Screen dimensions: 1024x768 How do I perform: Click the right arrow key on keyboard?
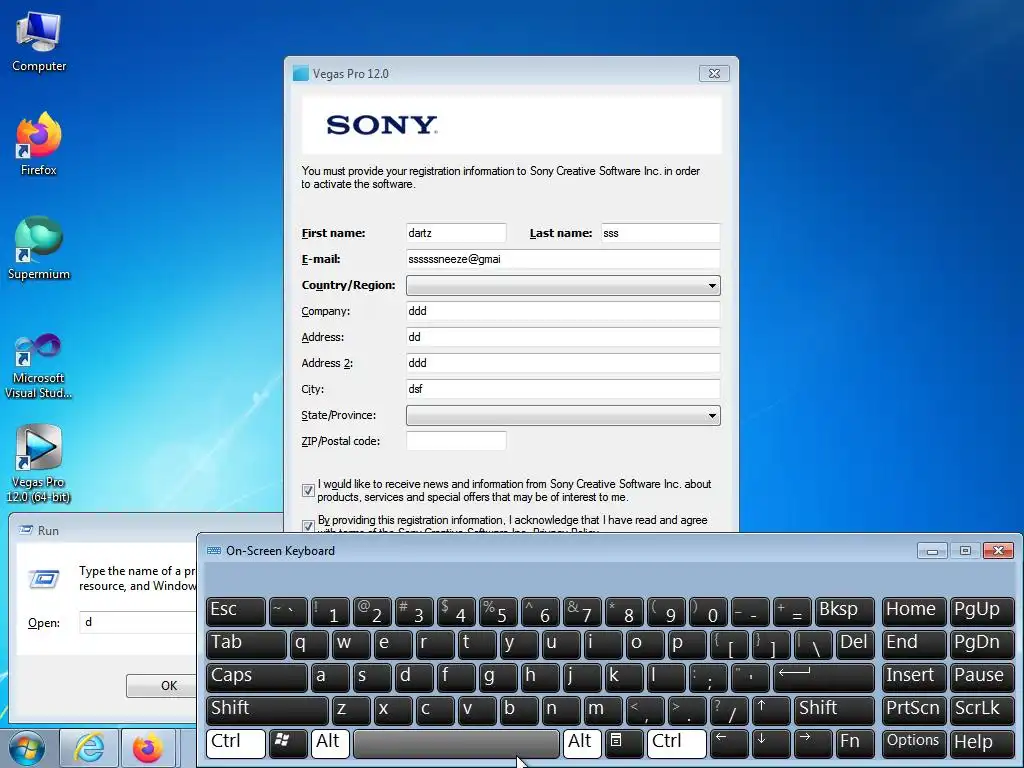point(813,743)
